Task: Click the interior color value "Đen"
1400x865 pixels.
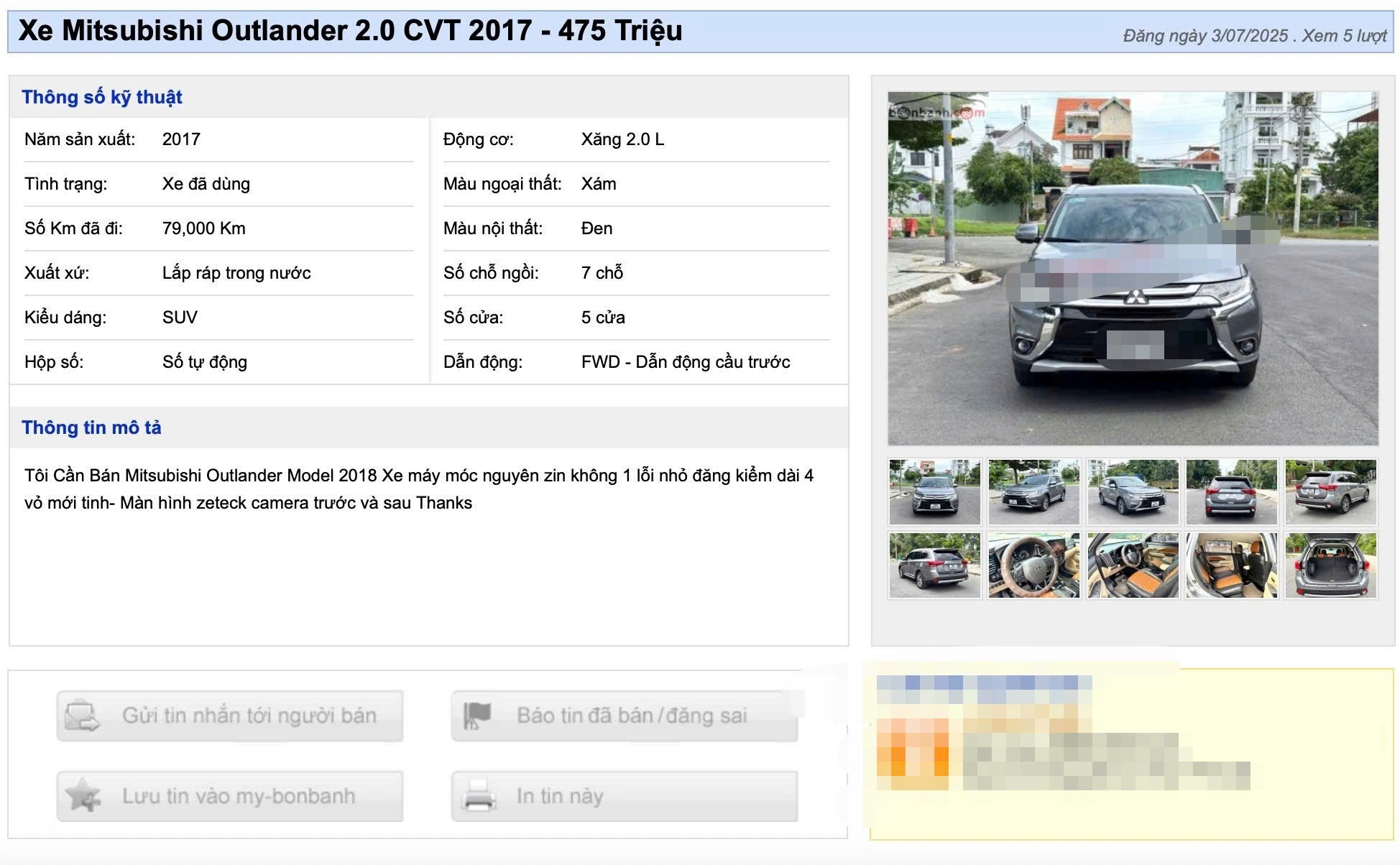Action: point(597,228)
